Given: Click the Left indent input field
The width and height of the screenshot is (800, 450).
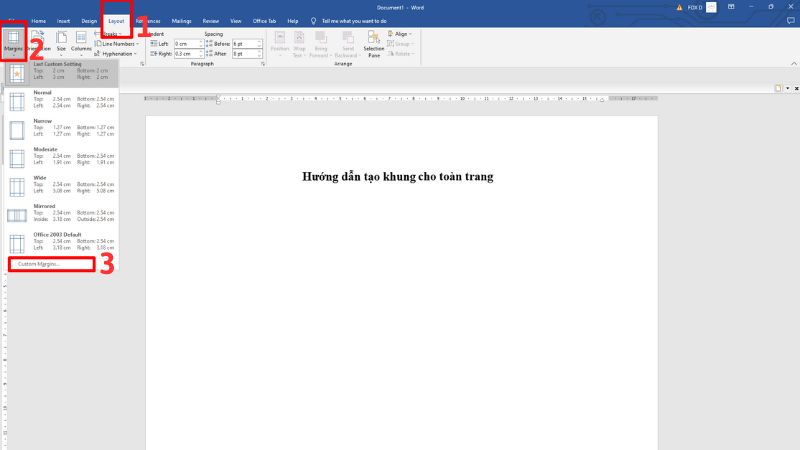Looking at the screenshot, I should point(188,44).
